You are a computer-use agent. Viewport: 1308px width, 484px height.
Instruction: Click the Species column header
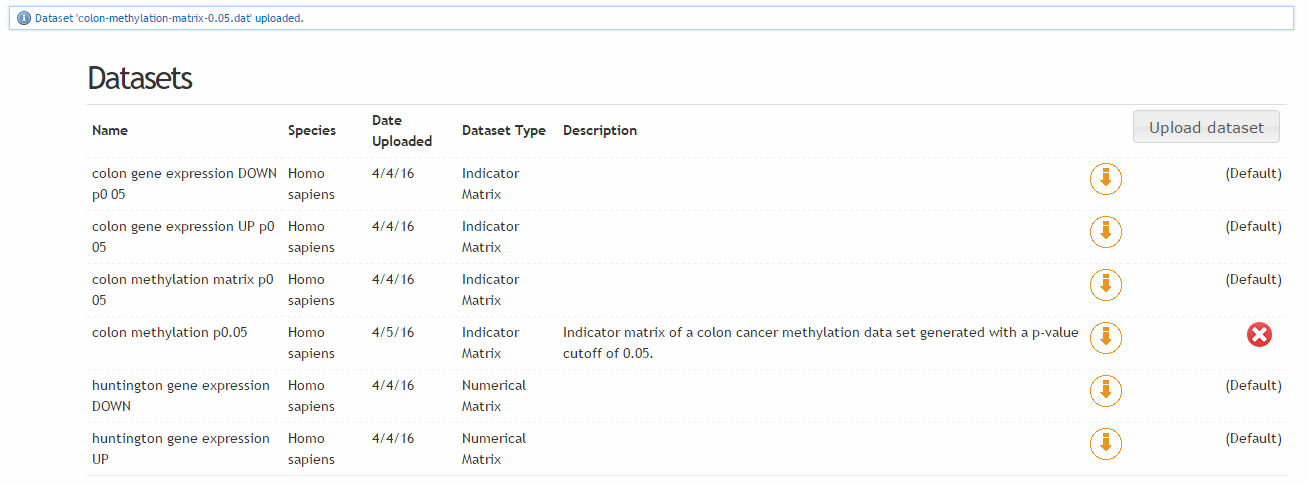tap(312, 130)
